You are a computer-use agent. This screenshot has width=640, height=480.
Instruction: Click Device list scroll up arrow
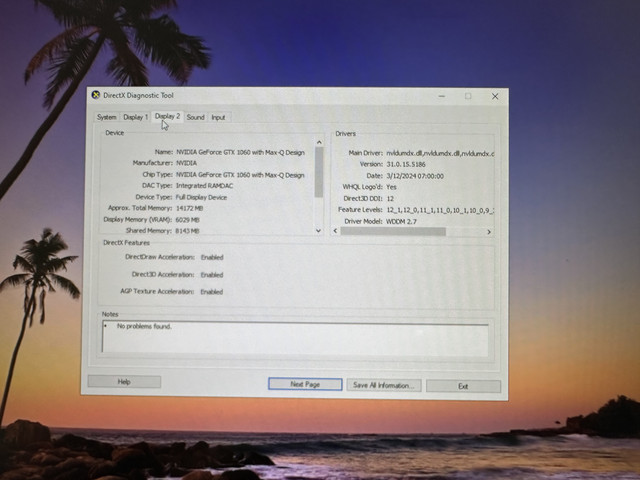pos(319,142)
